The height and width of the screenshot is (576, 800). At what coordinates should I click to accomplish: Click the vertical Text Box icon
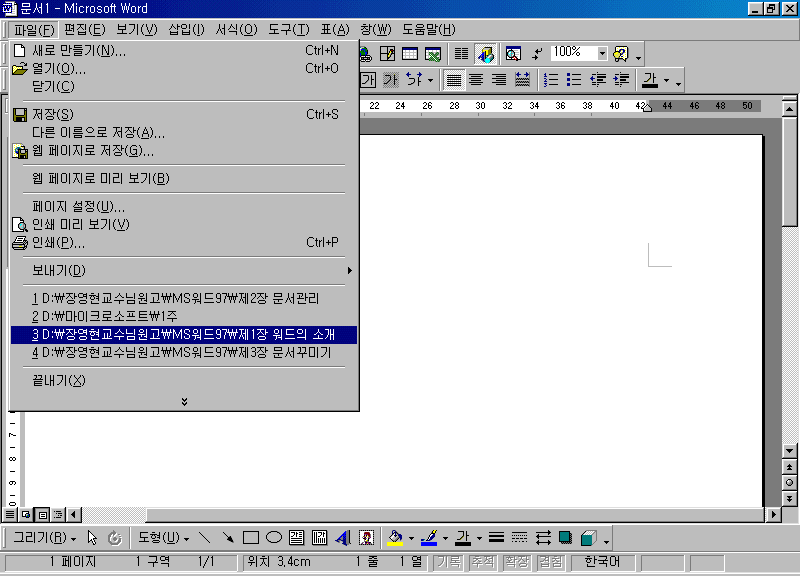tap(319, 538)
